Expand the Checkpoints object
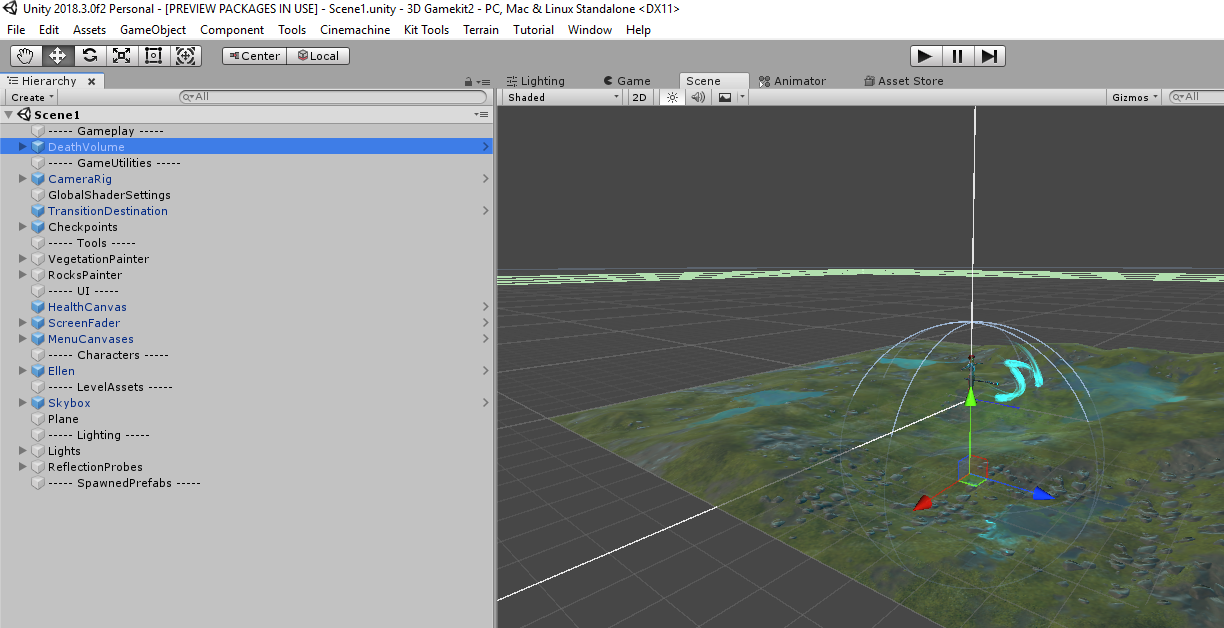1224x628 pixels. [x=23, y=227]
